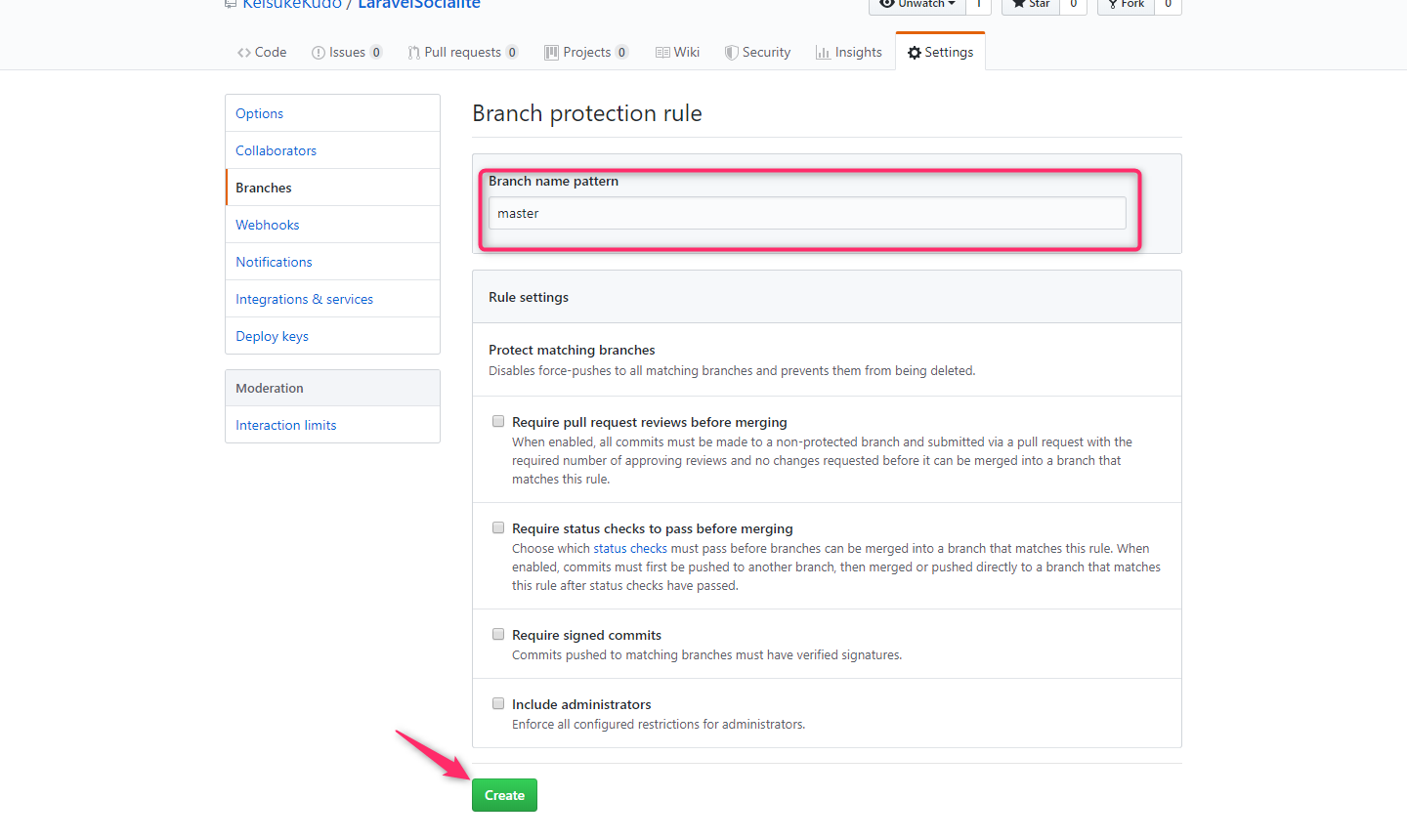Viewport: 1407px width, 840px height.
Task: Tick the Require signed commits checkbox
Action: [x=498, y=634]
